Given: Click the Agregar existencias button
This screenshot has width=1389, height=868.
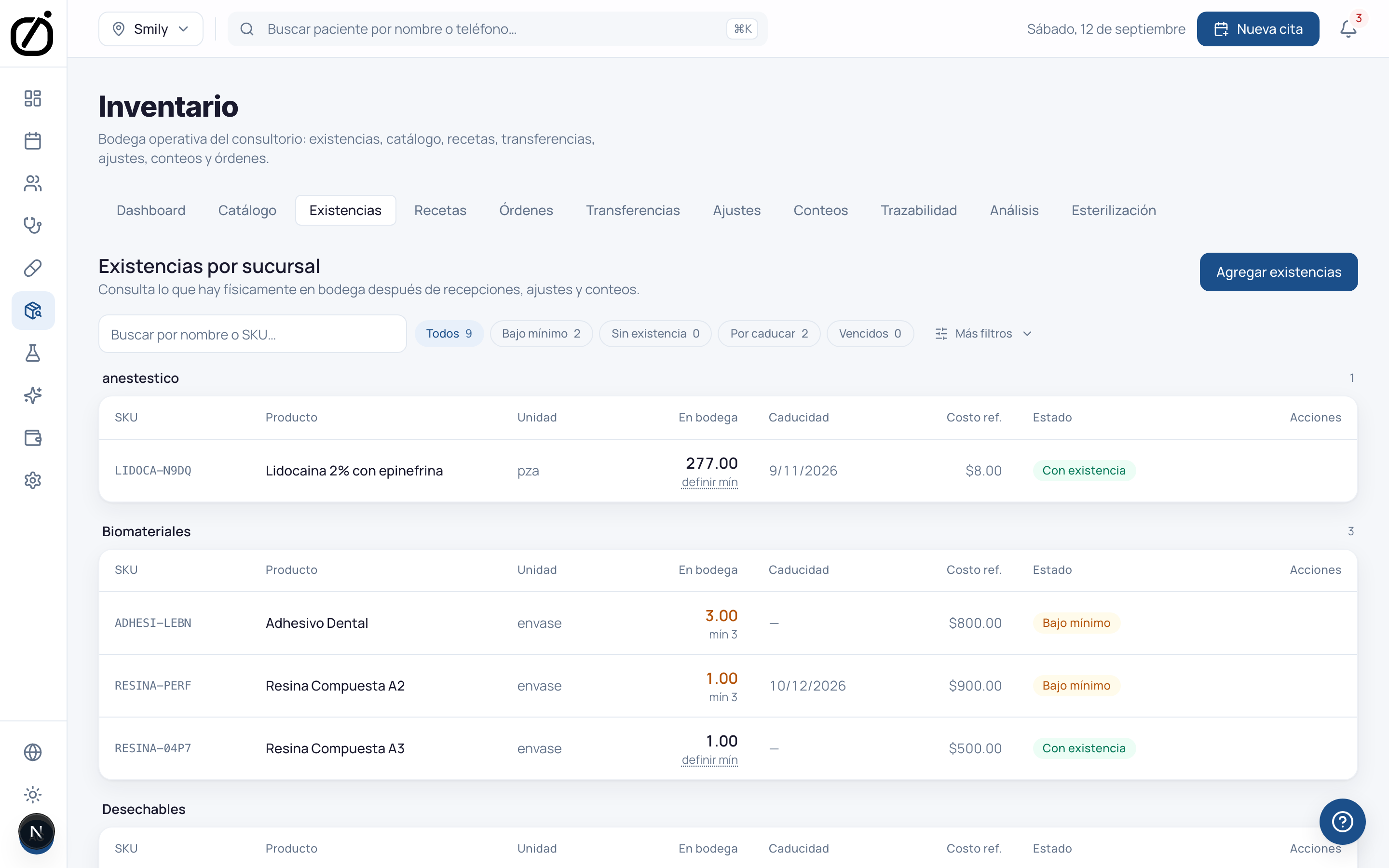Looking at the screenshot, I should [1278, 272].
